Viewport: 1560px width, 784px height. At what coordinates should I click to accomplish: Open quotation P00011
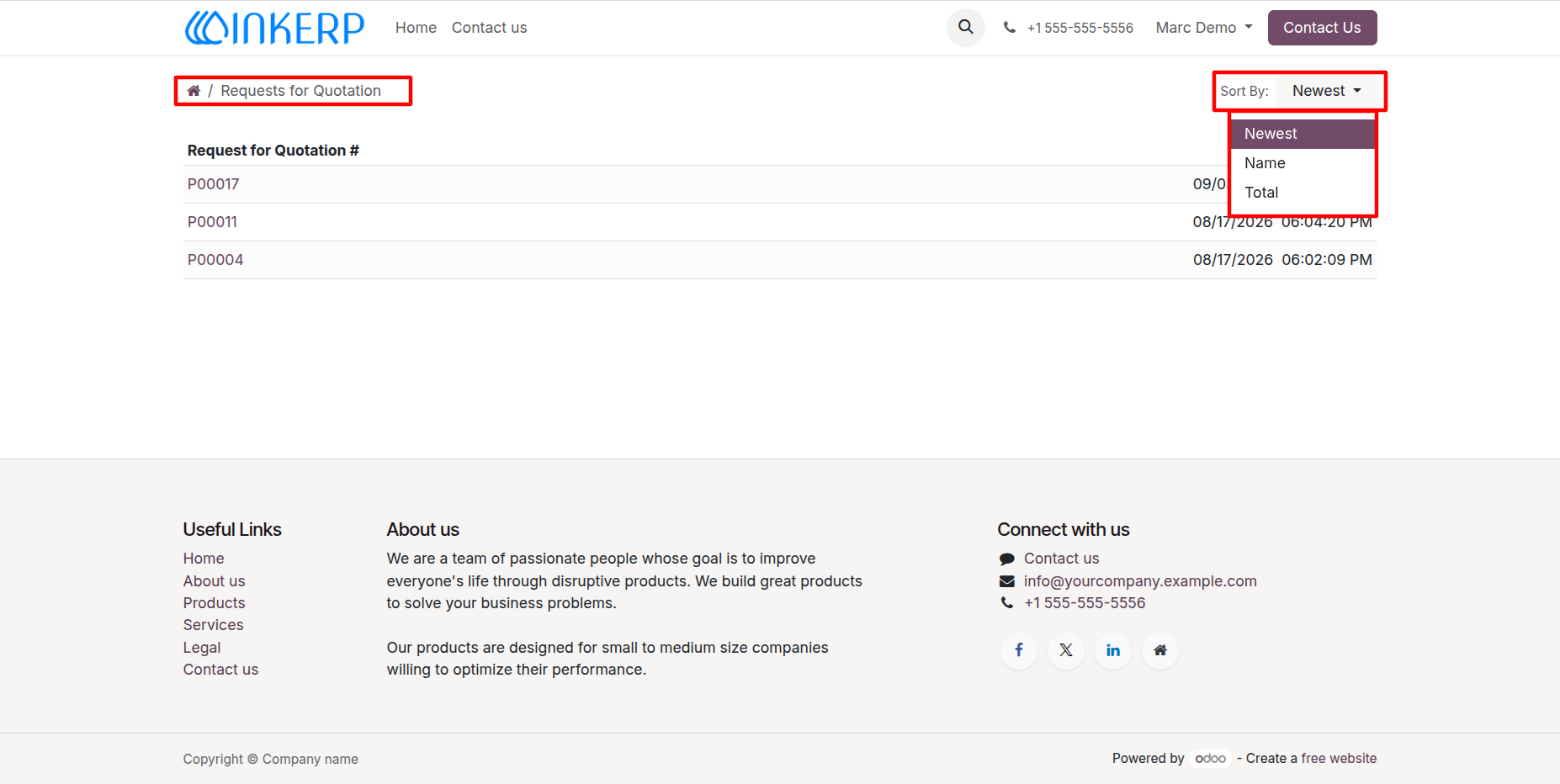tap(212, 222)
